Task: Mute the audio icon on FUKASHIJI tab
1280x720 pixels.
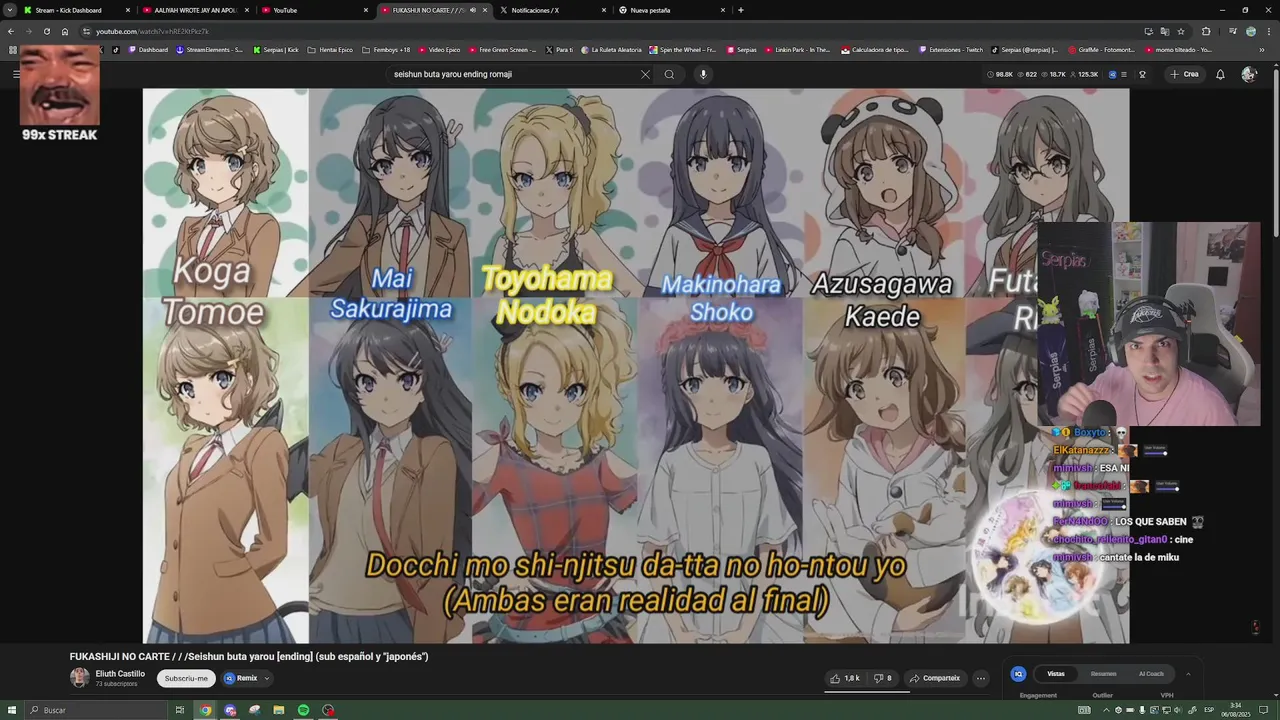Action: pyautogui.click(x=473, y=10)
